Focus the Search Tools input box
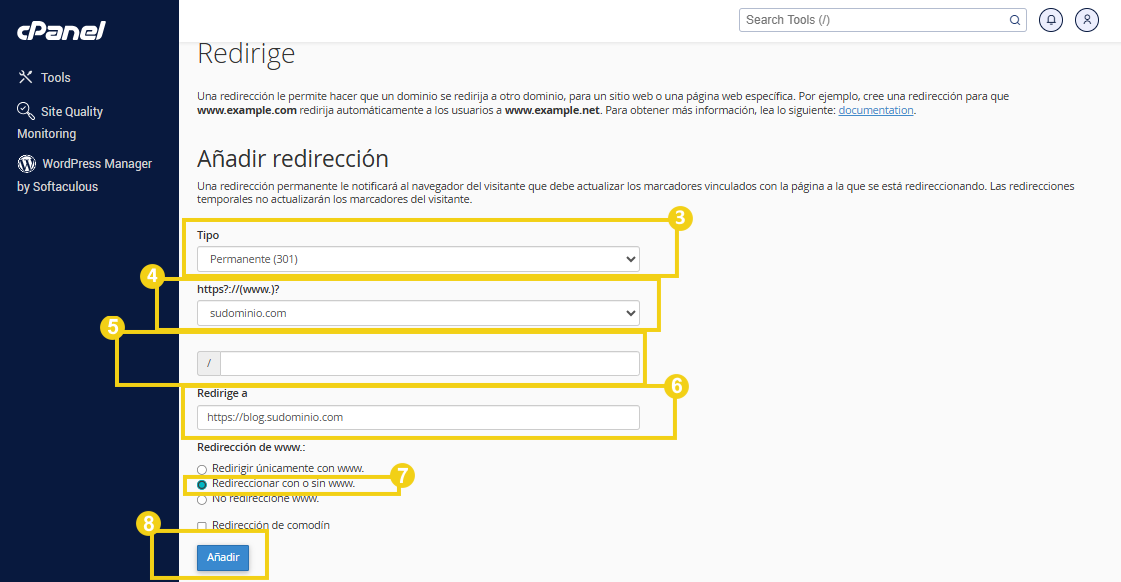 (875, 20)
